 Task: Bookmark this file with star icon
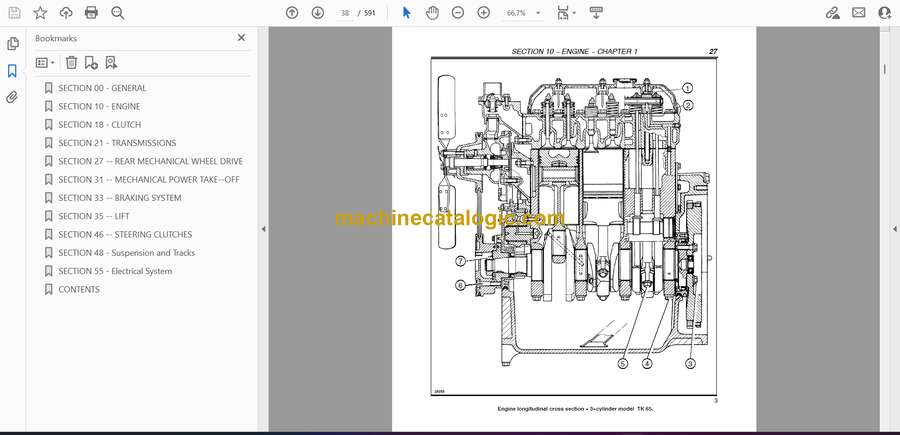tap(40, 13)
